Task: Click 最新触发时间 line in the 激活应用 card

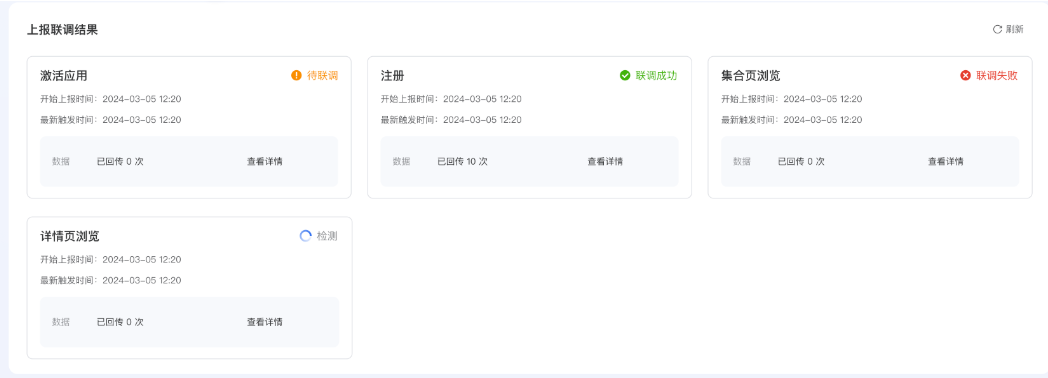Action: tap(111, 120)
